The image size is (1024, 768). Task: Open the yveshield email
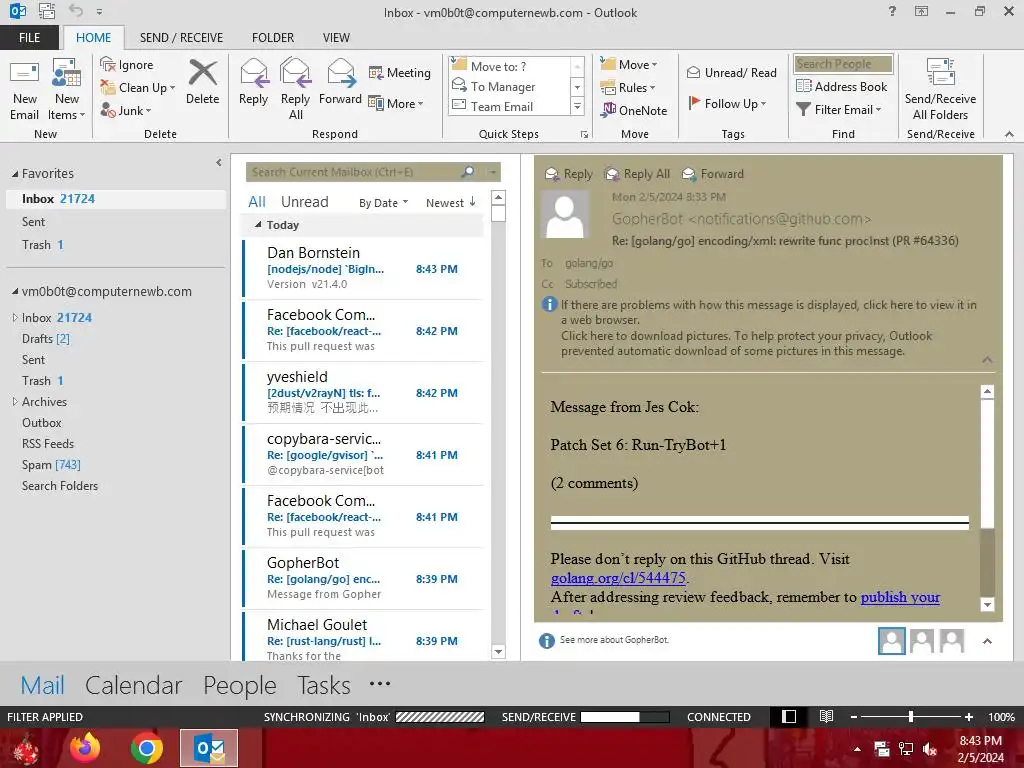click(x=363, y=392)
